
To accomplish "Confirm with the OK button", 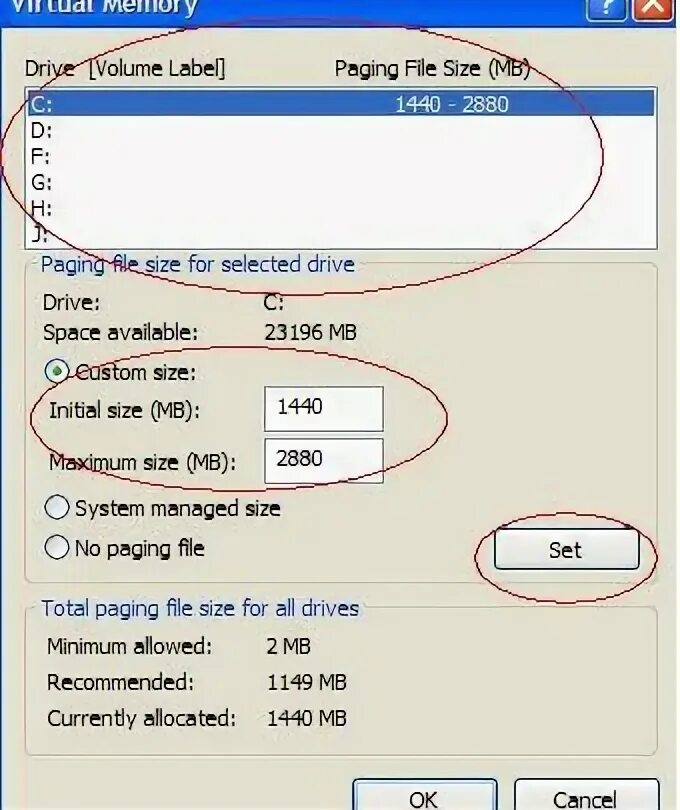I will point(425,796).
